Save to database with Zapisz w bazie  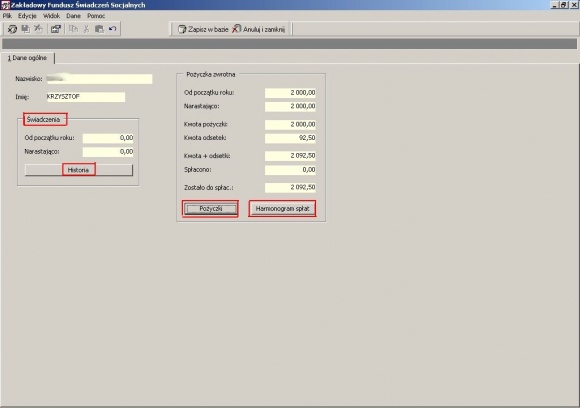[203, 29]
